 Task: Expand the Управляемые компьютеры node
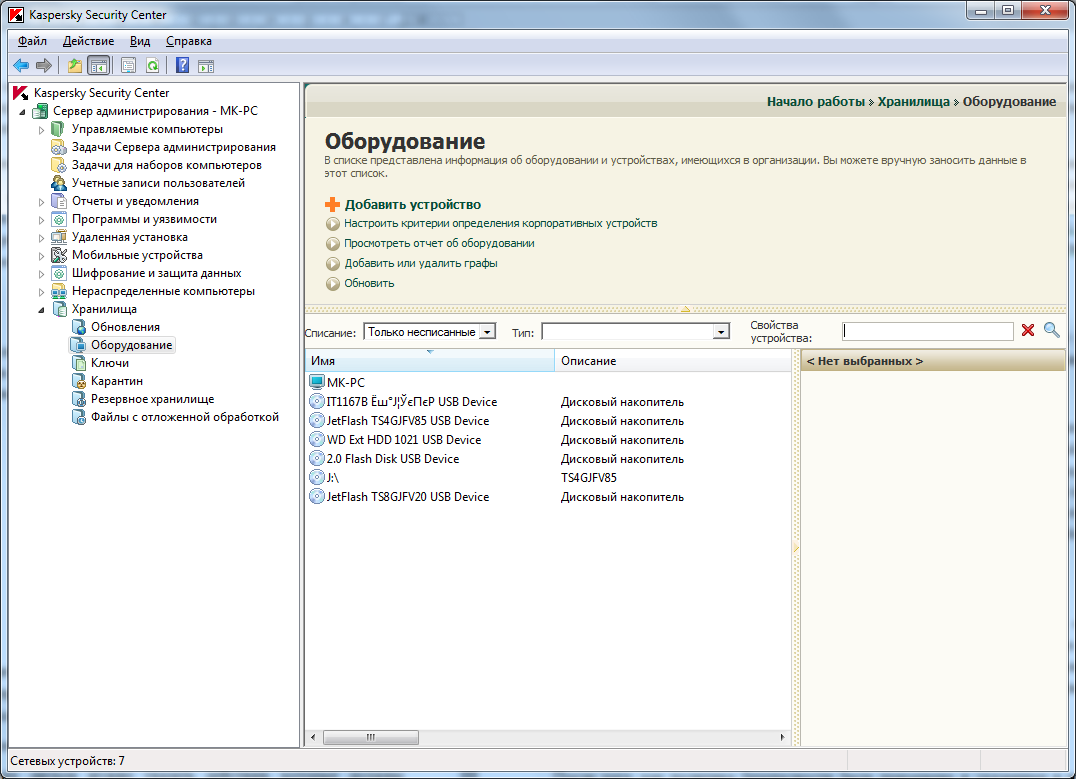pos(42,130)
